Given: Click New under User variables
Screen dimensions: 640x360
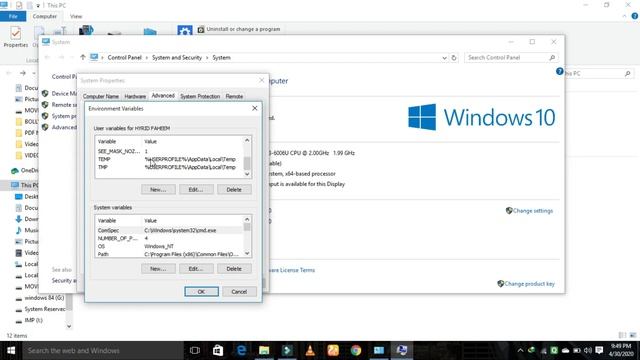Looking at the screenshot, I should 158,189.
